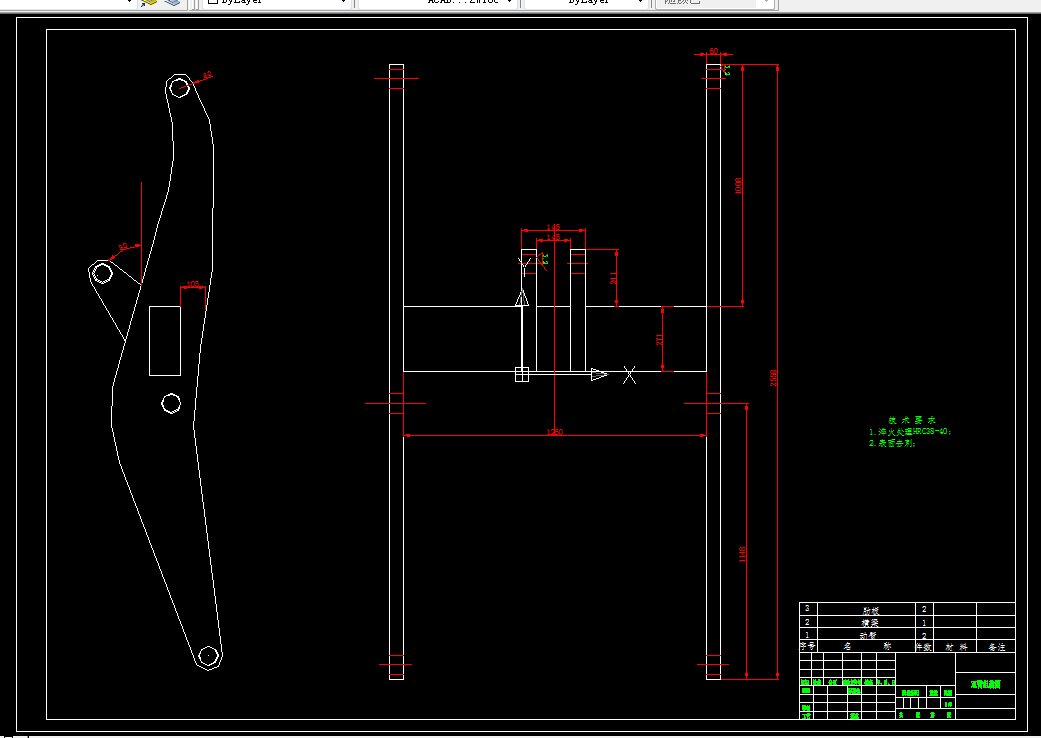Click the UCS Y axis label
The image size is (1041, 738).
[x=524, y=266]
